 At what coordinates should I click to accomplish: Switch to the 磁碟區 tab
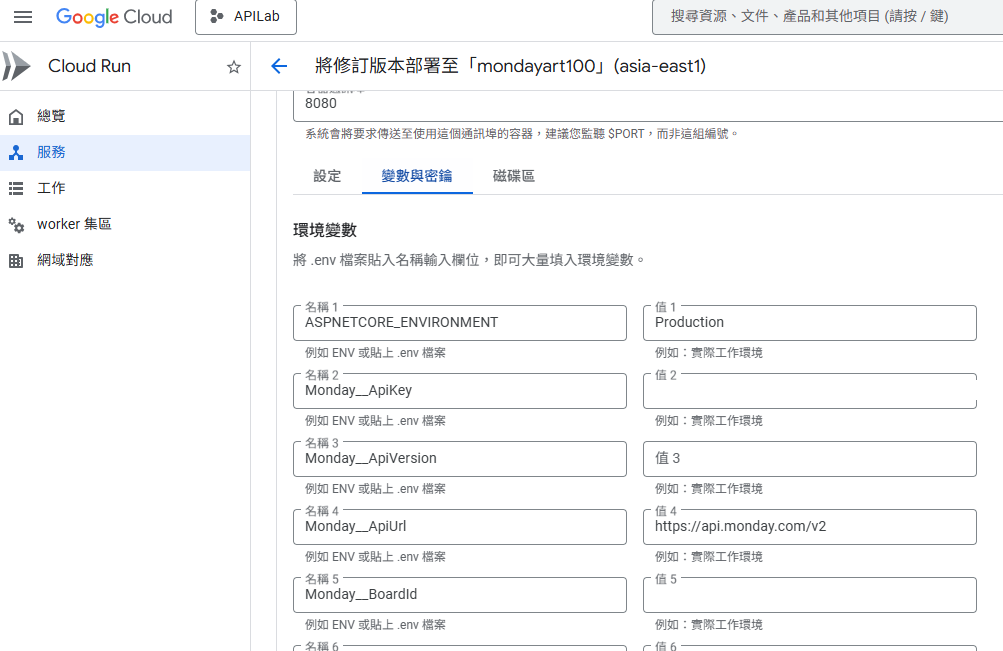coord(514,176)
